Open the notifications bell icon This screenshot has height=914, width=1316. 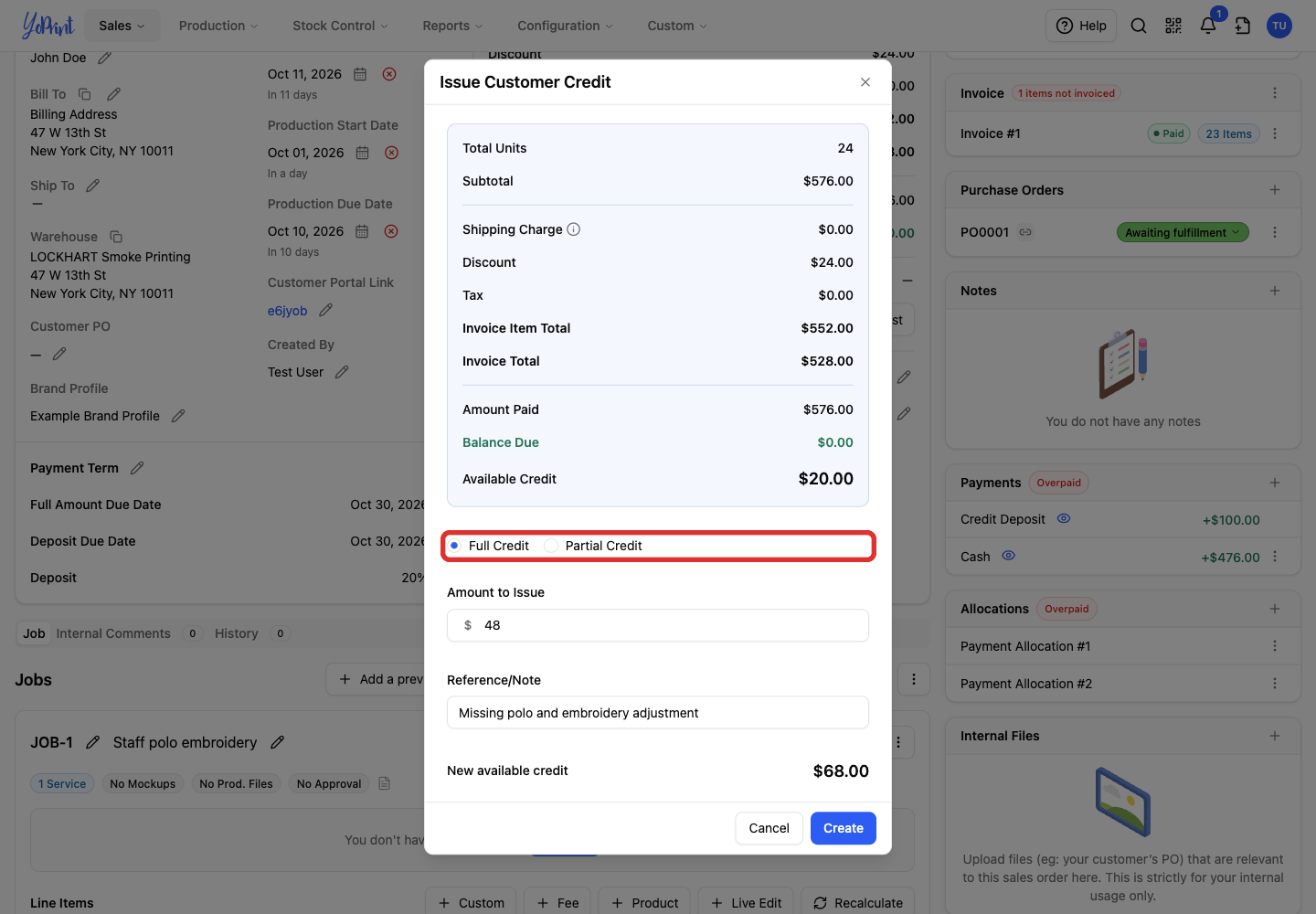pyautogui.click(x=1208, y=26)
